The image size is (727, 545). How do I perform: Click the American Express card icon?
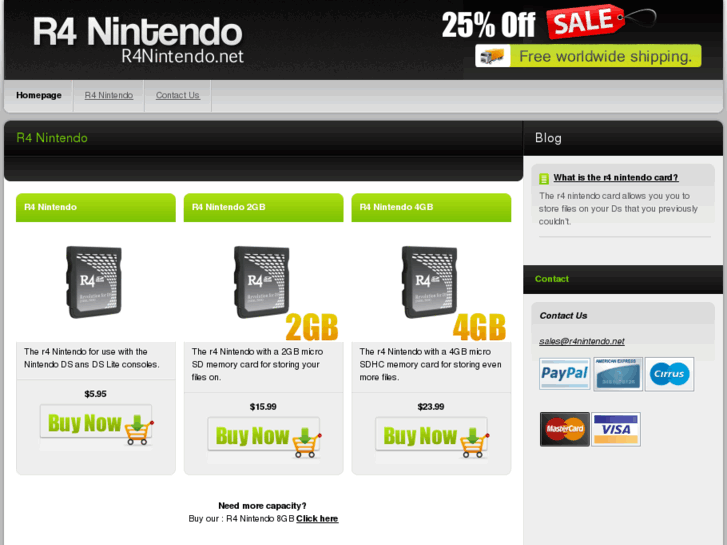pyautogui.click(x=618, y=374)
